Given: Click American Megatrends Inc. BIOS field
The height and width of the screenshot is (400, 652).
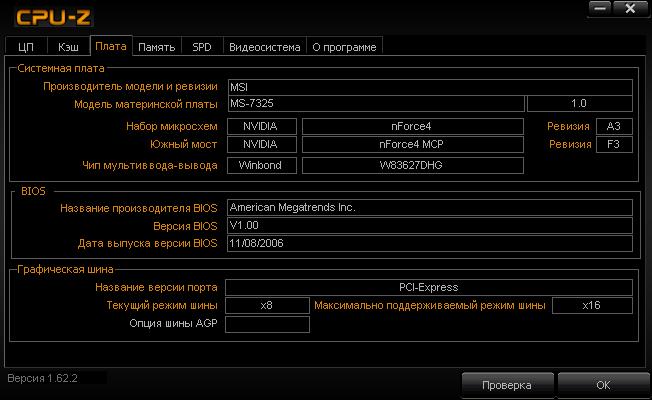Looking at the screenshot, I should (x=430, y=207).
